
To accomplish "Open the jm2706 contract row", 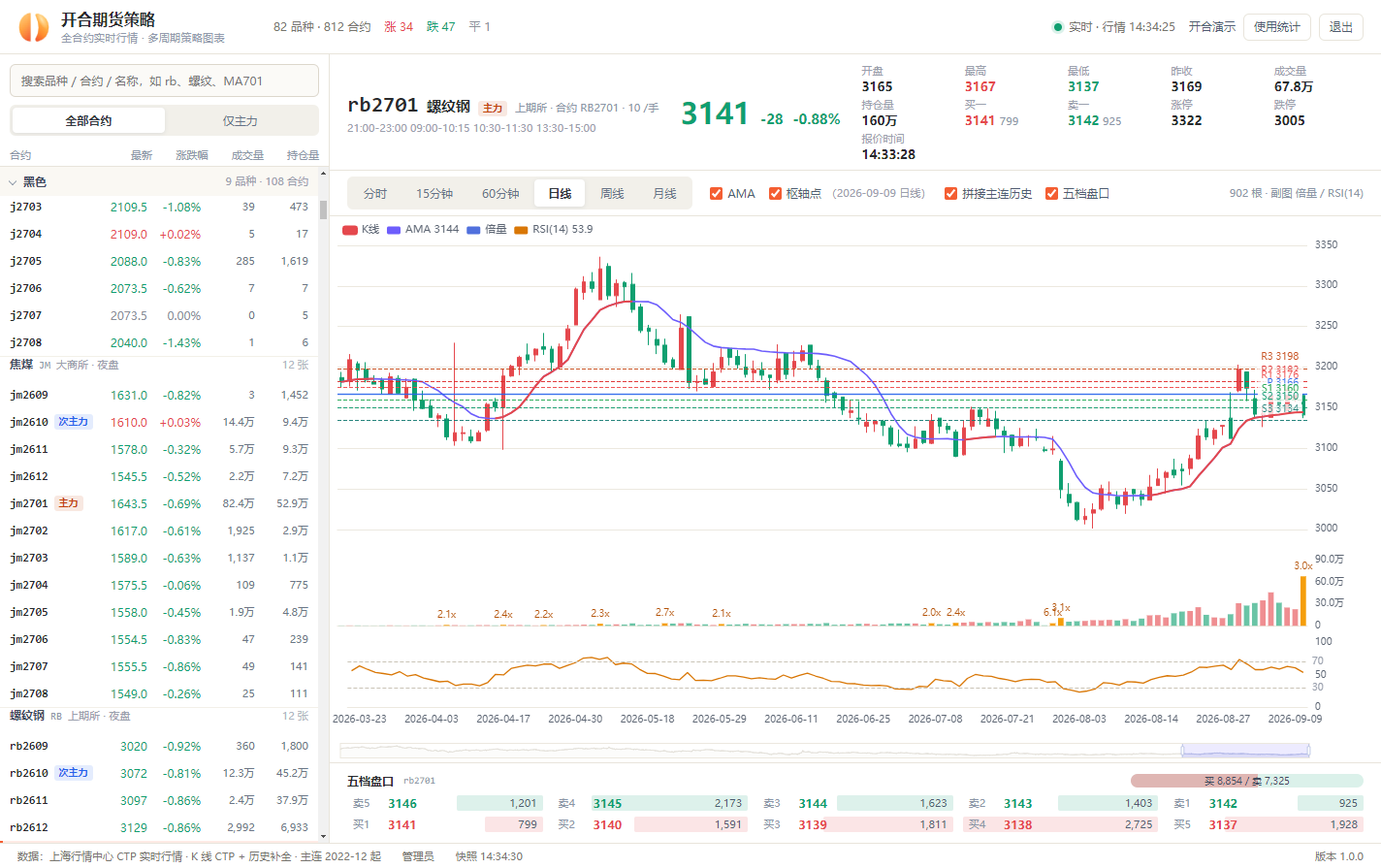I will pos(160,639).
